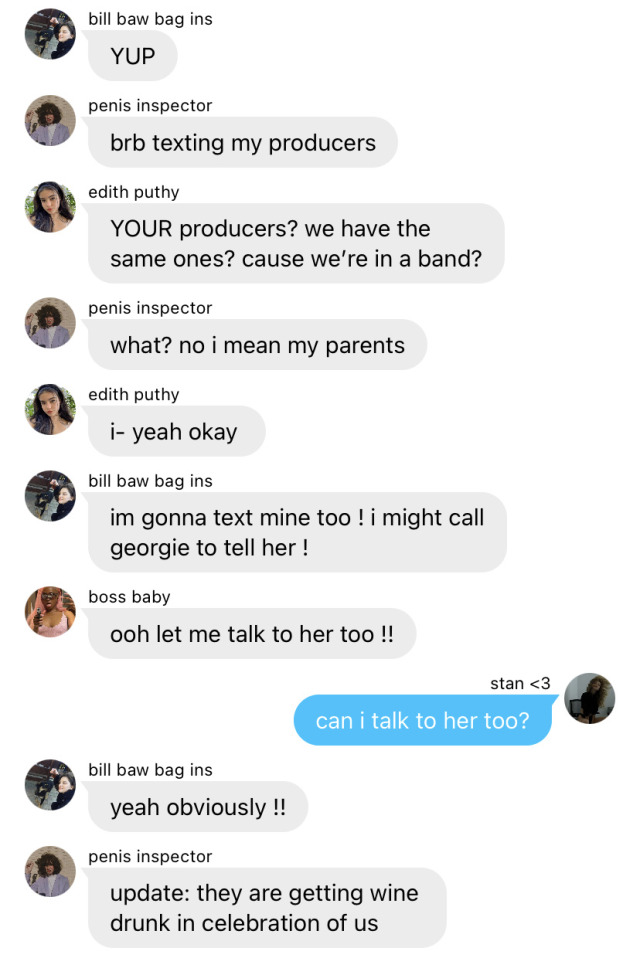Click avatar next to 'brb texting my producers'
640x958 pixels.
pyautogui.click(x=50, y=120)
